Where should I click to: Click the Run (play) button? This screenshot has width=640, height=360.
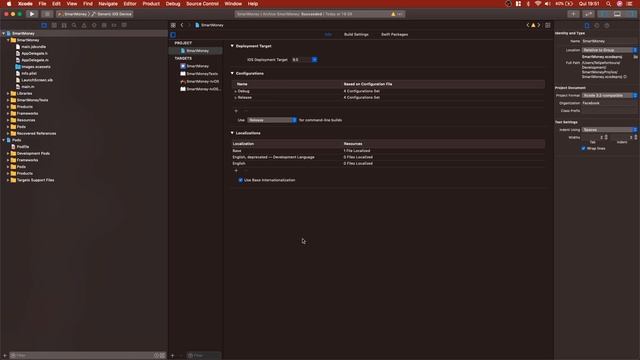coord(32,14)
